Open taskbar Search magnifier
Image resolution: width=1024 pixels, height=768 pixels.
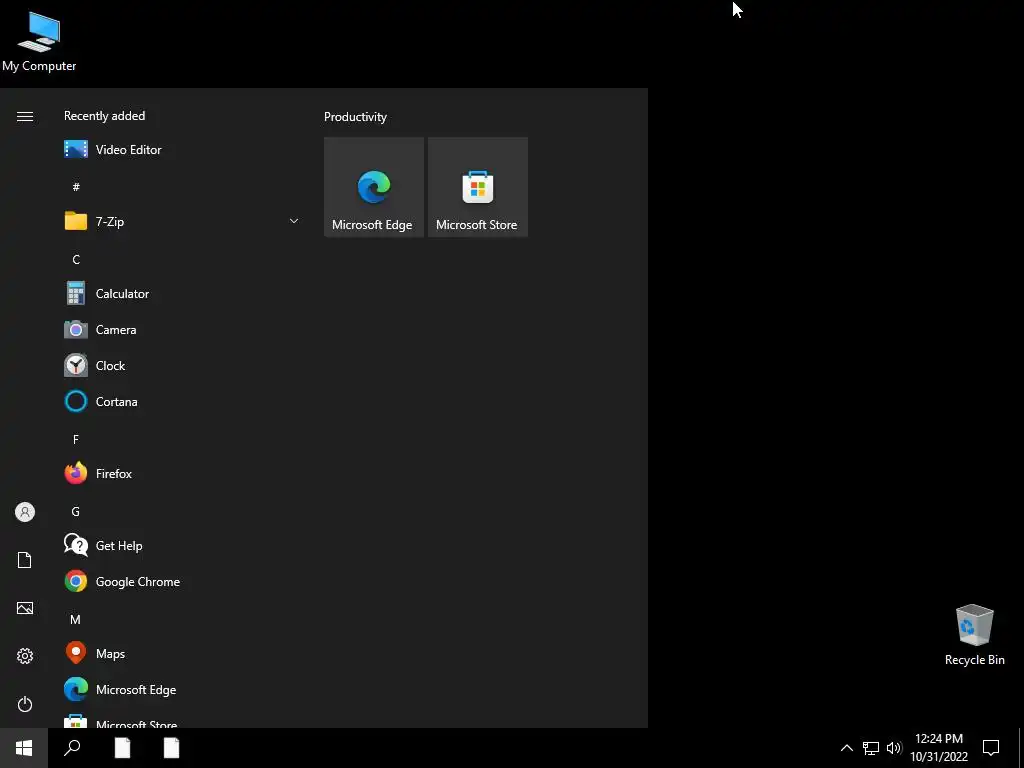point(72,748)
